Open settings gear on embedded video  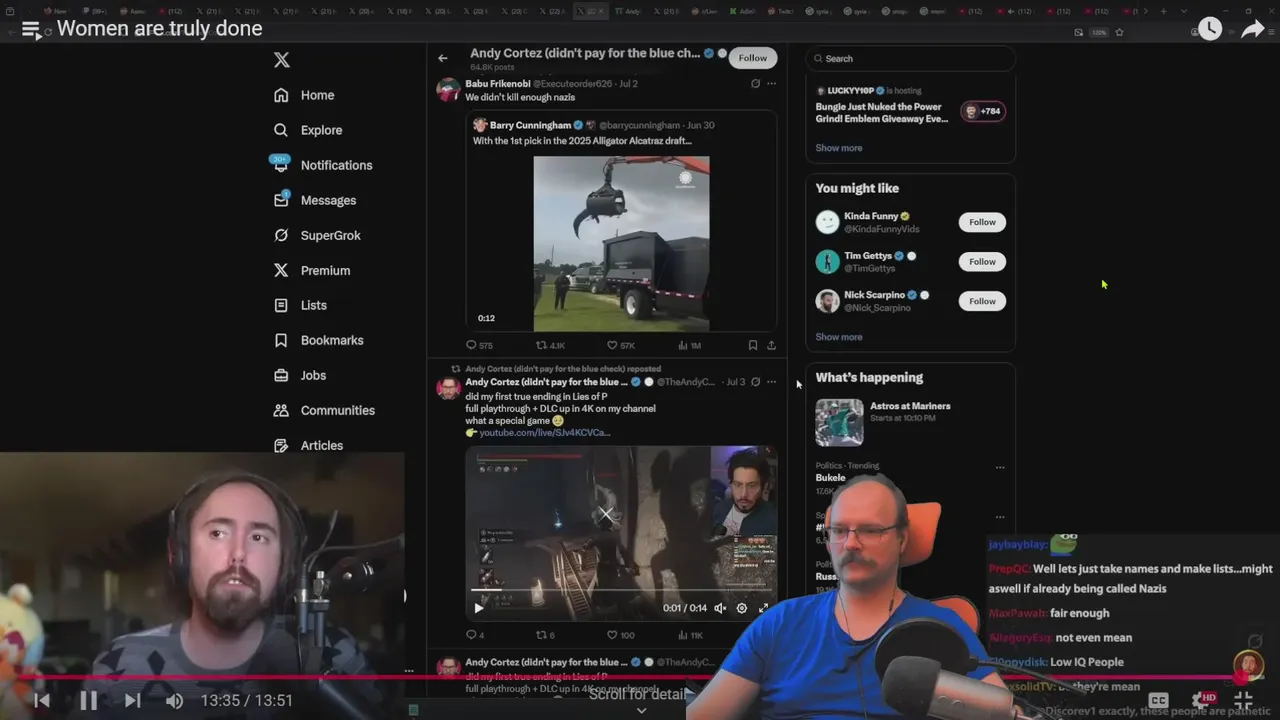point(742,608)
